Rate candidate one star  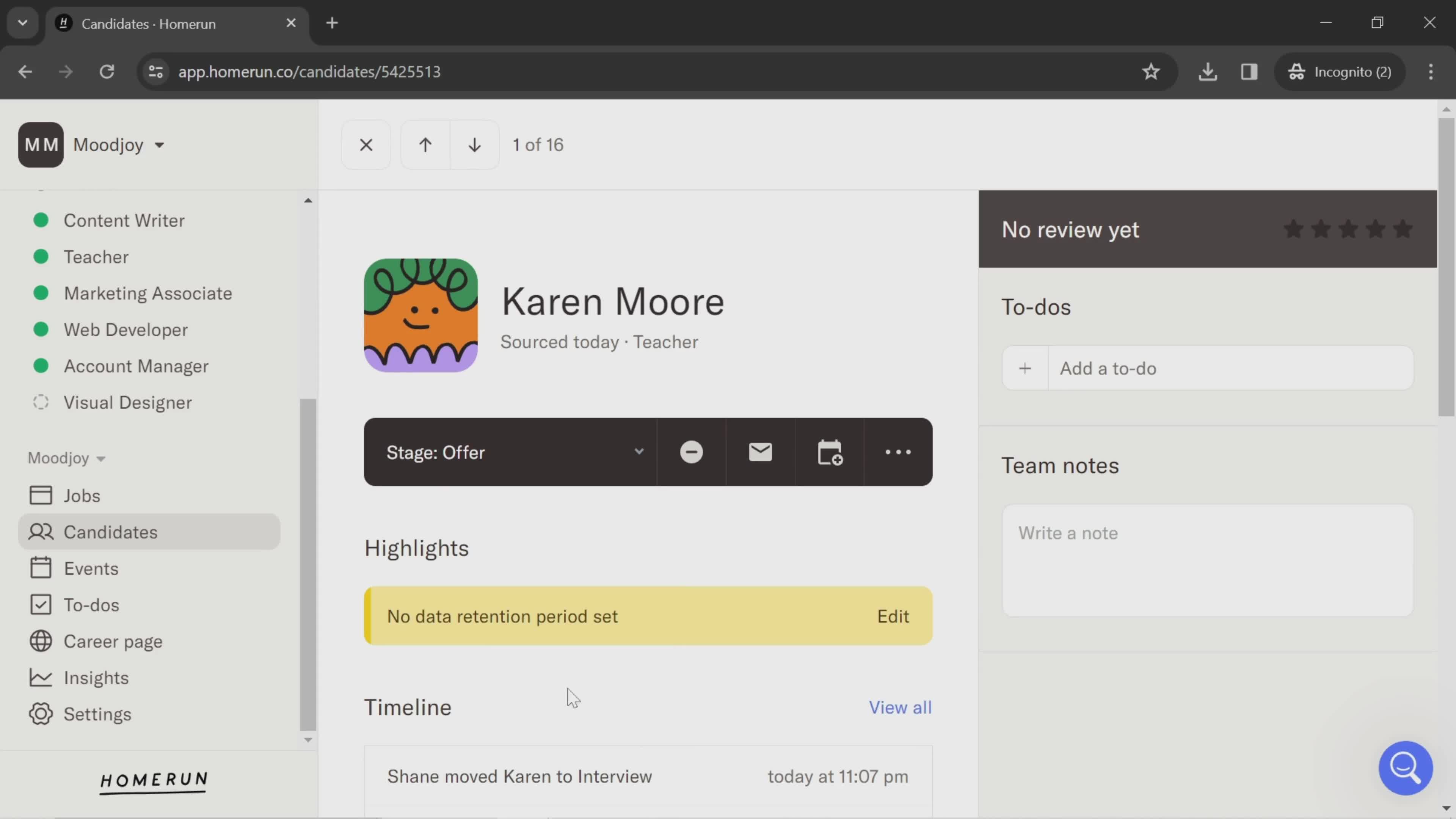click(1293, 229)
